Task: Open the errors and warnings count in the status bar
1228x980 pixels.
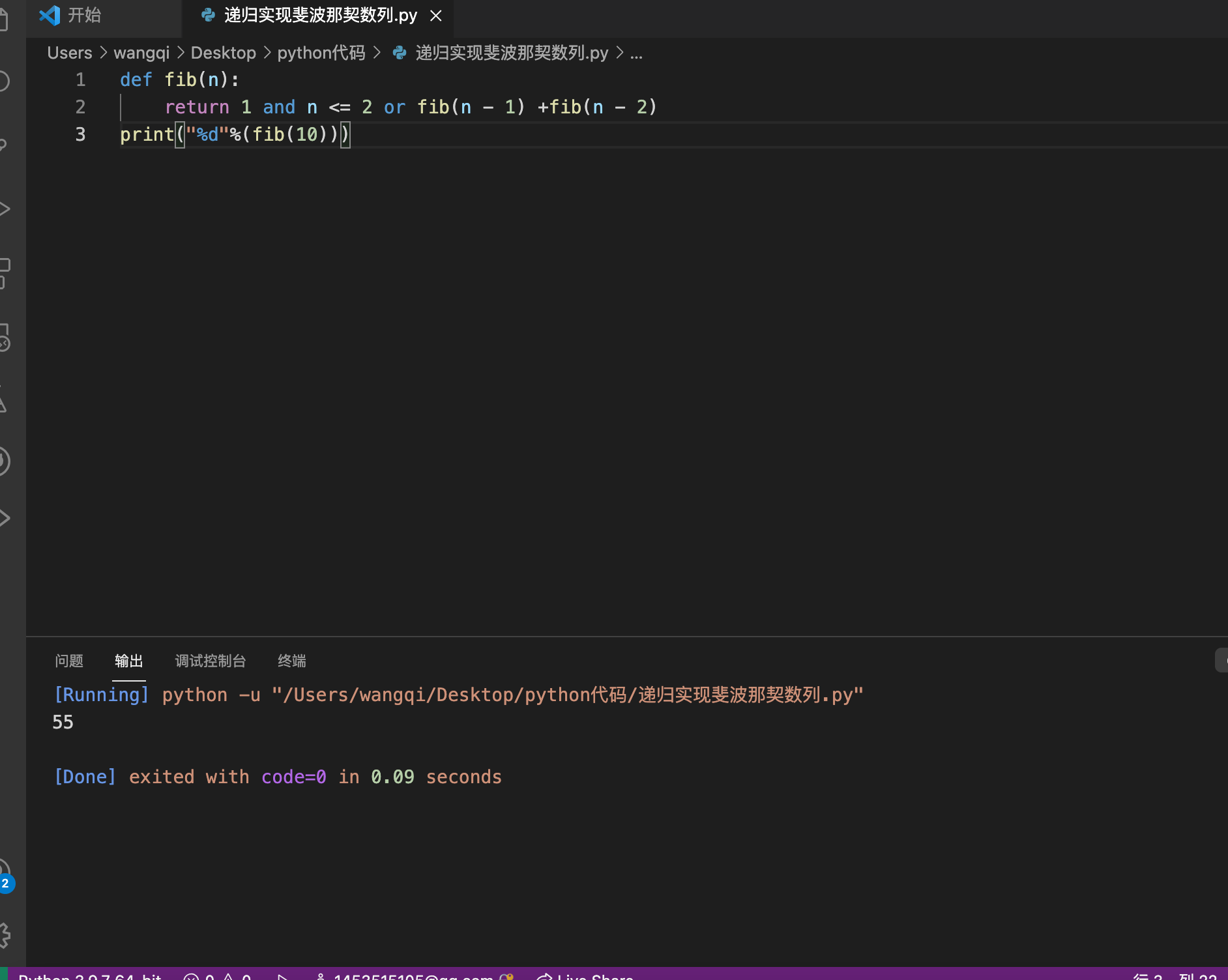Action: click(217, 975)
